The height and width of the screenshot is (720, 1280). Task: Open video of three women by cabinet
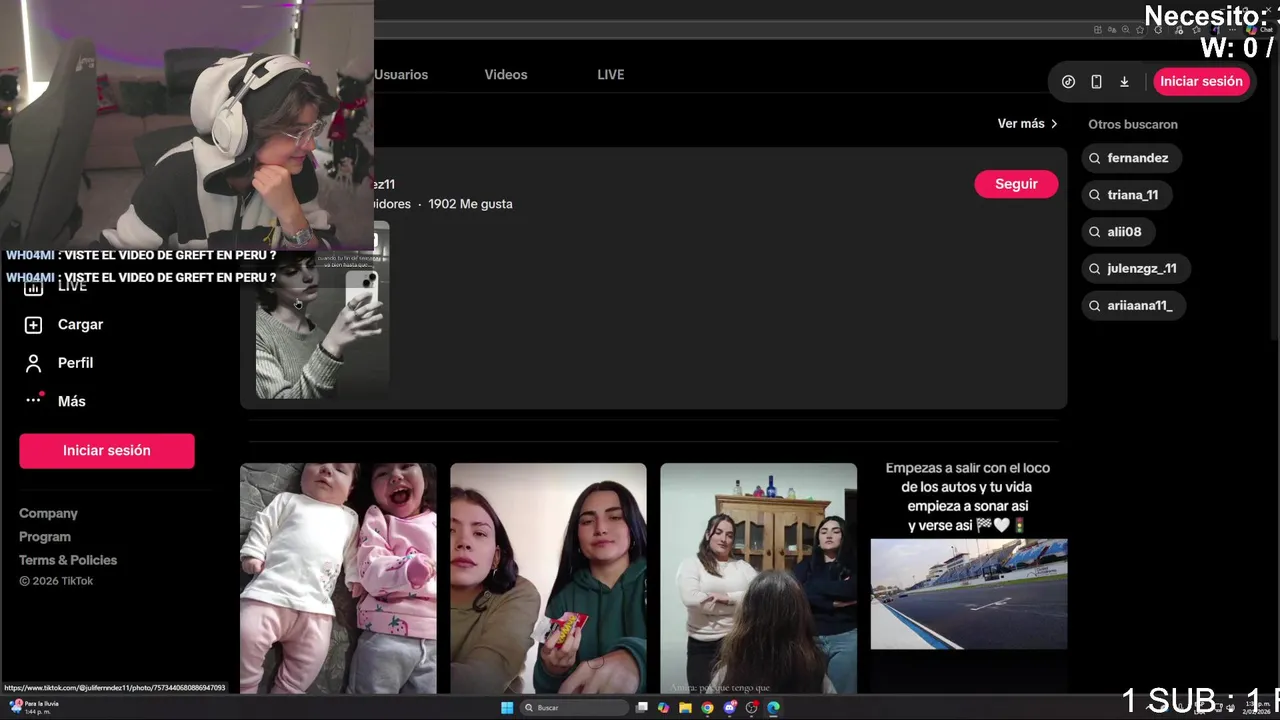[758, 578]
